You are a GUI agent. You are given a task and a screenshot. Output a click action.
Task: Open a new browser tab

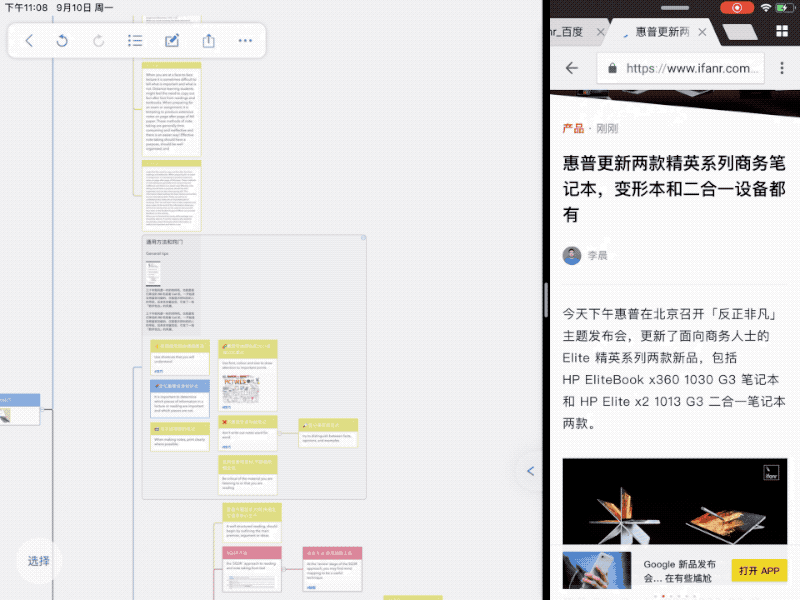(x=740, y=32)
